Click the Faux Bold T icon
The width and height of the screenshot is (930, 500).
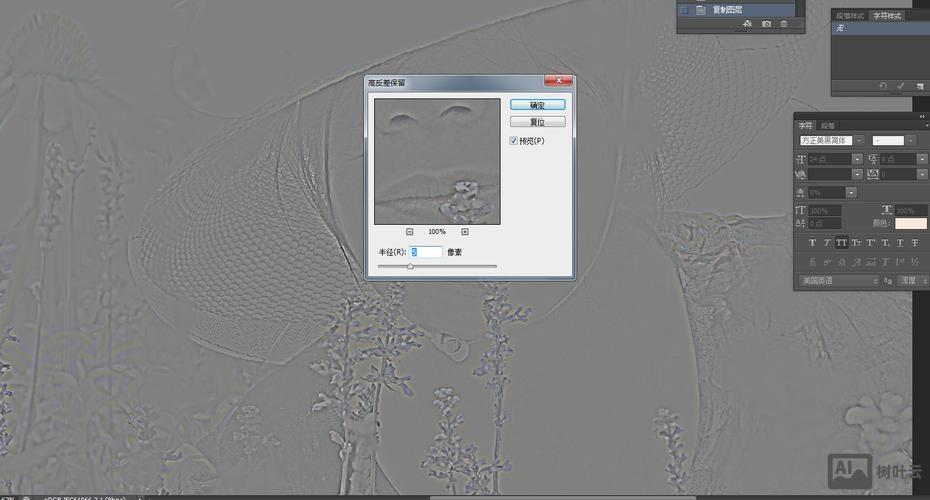[x=812, y=243]
